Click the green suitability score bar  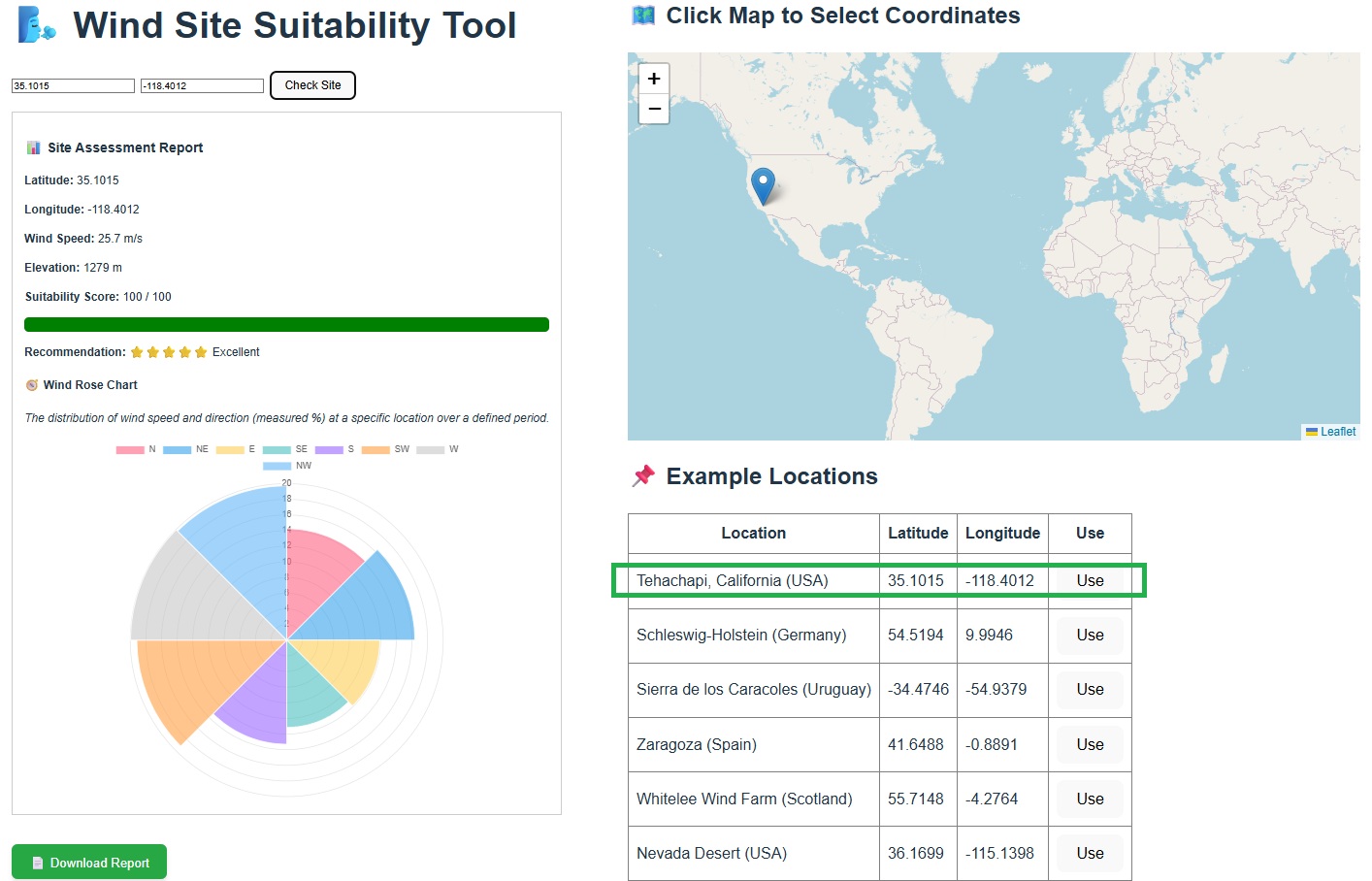click(x=286, y=325)
